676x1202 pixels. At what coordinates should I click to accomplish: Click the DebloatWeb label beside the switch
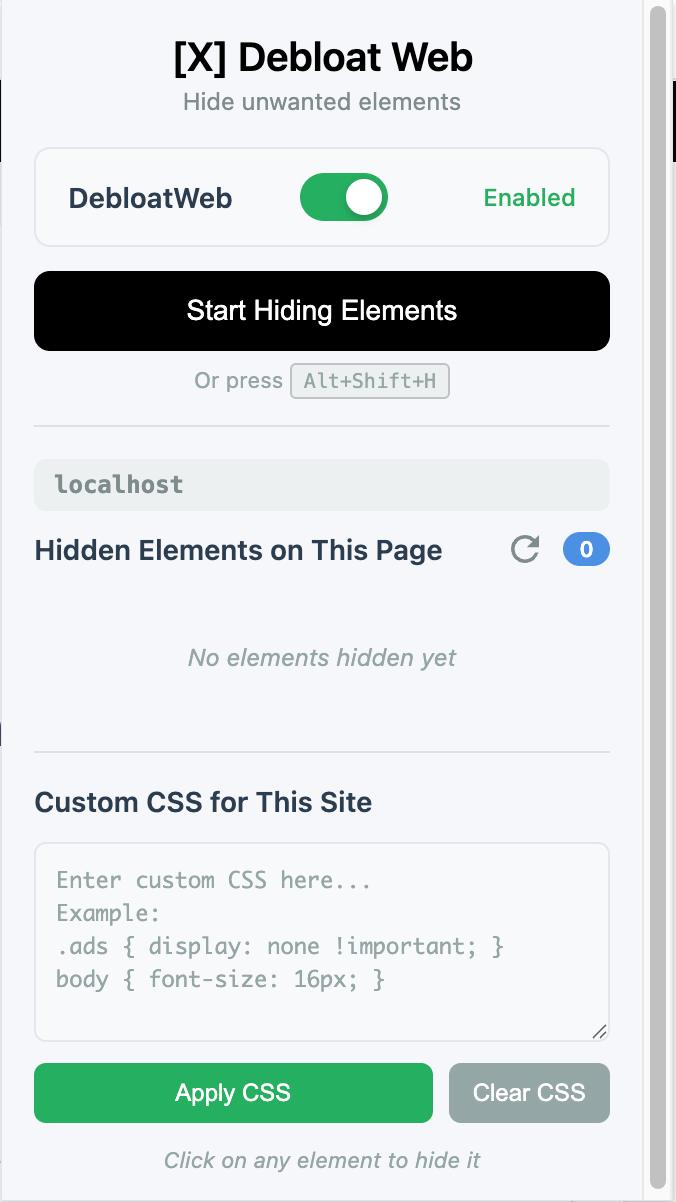pyautogui.click(x=150, y=198)
